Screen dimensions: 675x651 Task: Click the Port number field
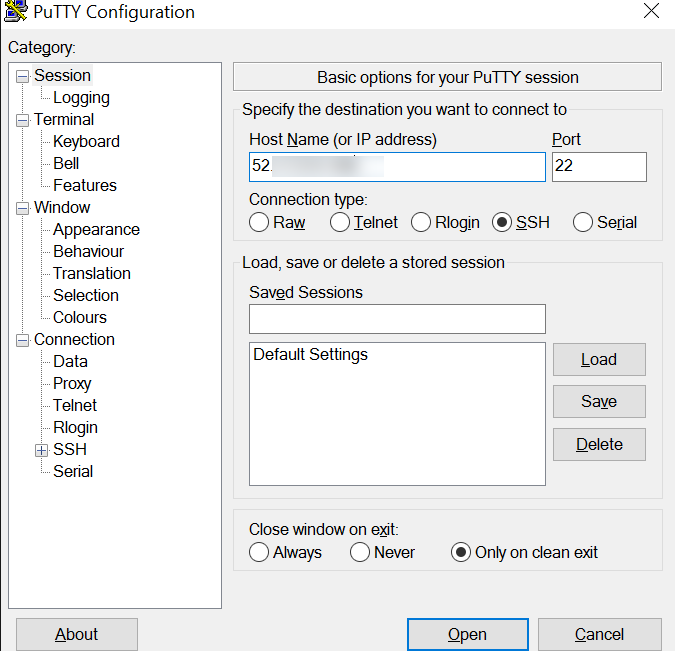[x=598, y=166]
